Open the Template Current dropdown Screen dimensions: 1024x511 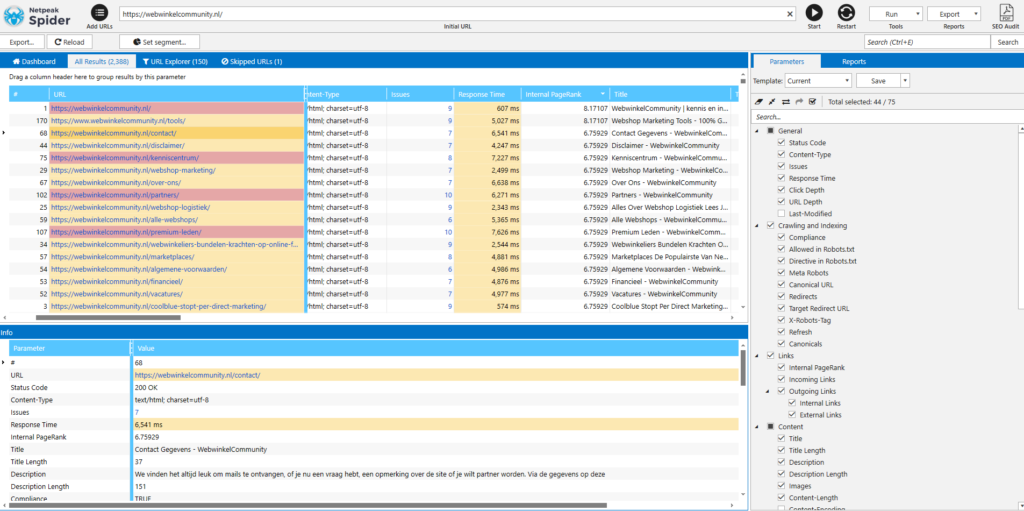818,80
